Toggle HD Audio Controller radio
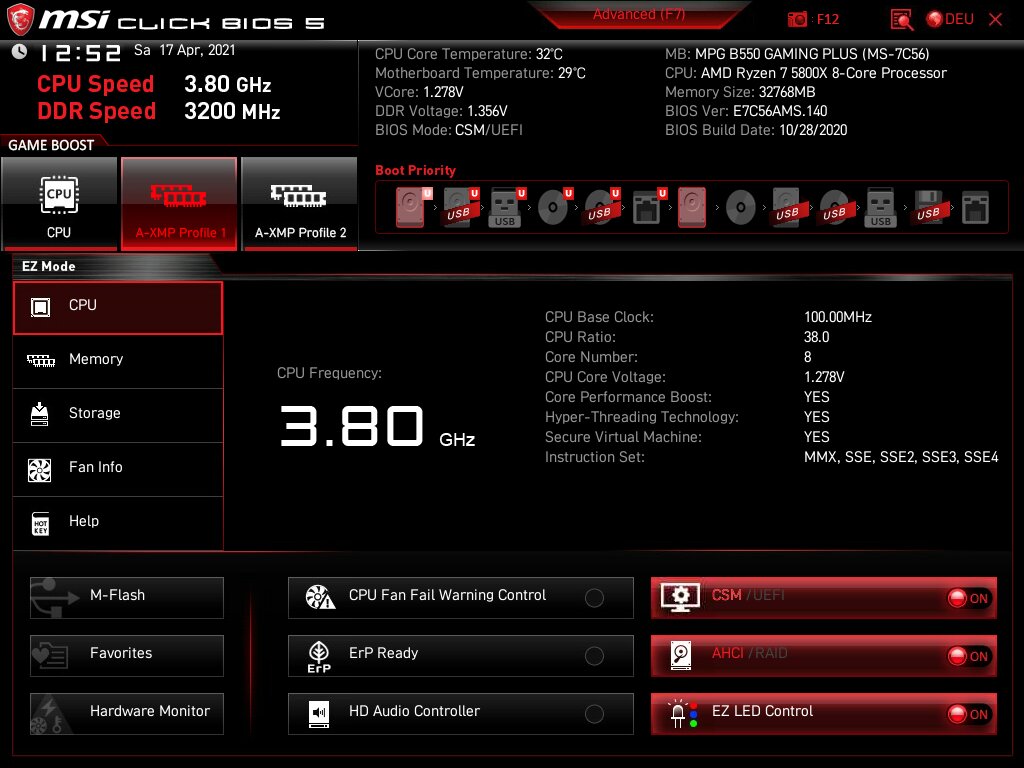Image resolution: width=1024 pixels, height=768 pixels. [594, 714]
